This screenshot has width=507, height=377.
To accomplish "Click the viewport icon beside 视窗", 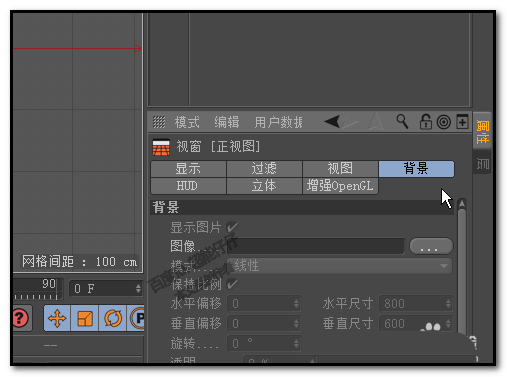I will point(161,147).
